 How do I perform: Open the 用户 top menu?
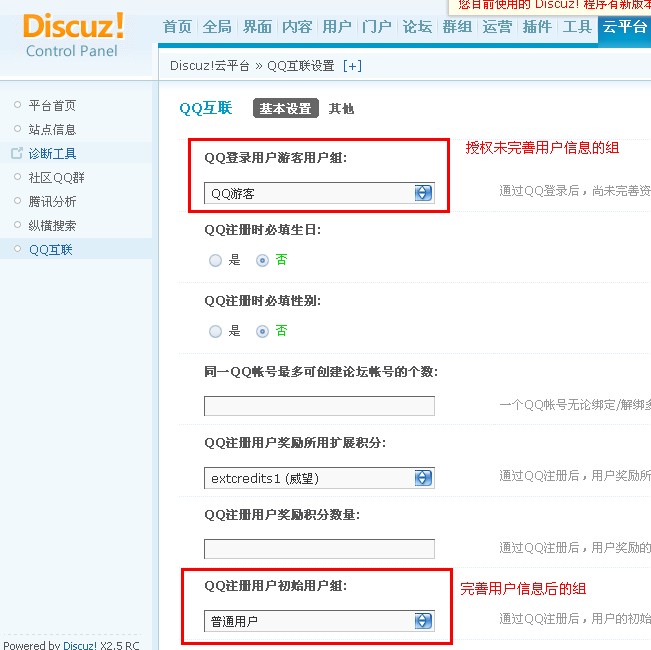pos(337,27)
